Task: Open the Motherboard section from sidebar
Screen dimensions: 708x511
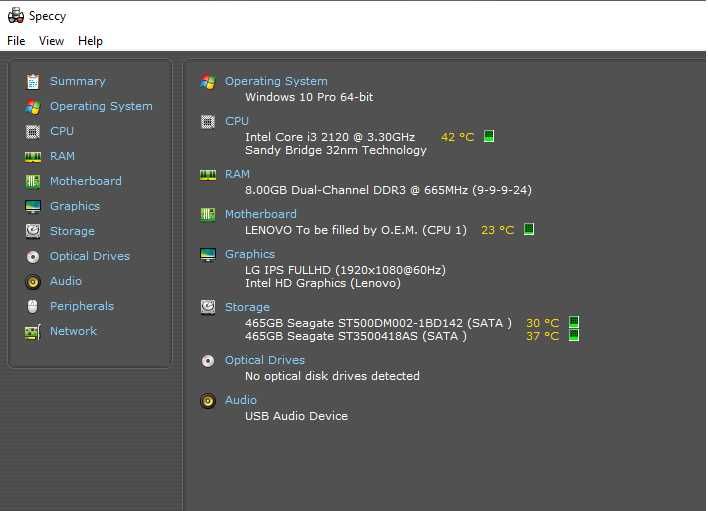Action: coord(85,181)
